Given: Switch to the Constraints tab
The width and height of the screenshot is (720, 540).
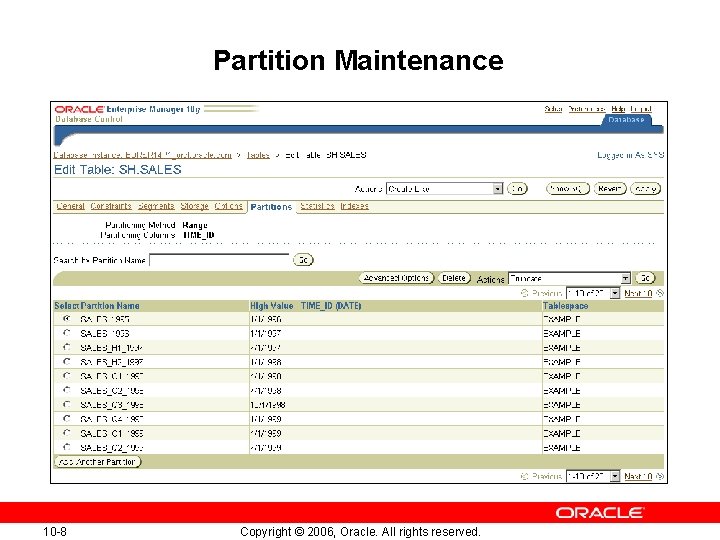Looking at the screenshot, I should point(111,206).
